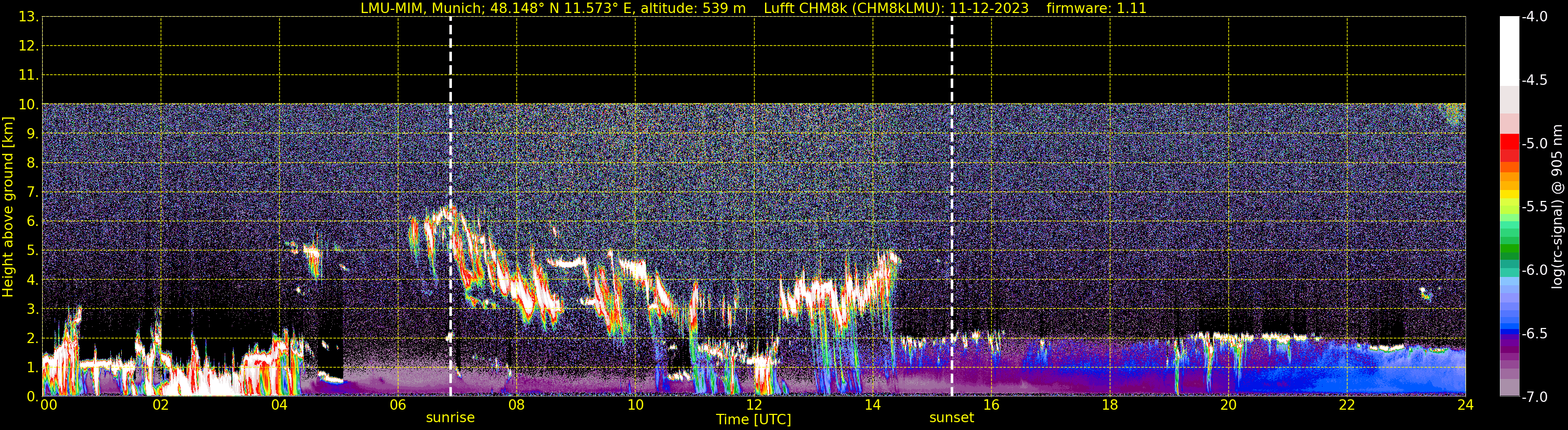Viewport: 1568px width, 430px height.
Task: Click the 'firmware: 1.11' text
Action: tap(1096, 8)
